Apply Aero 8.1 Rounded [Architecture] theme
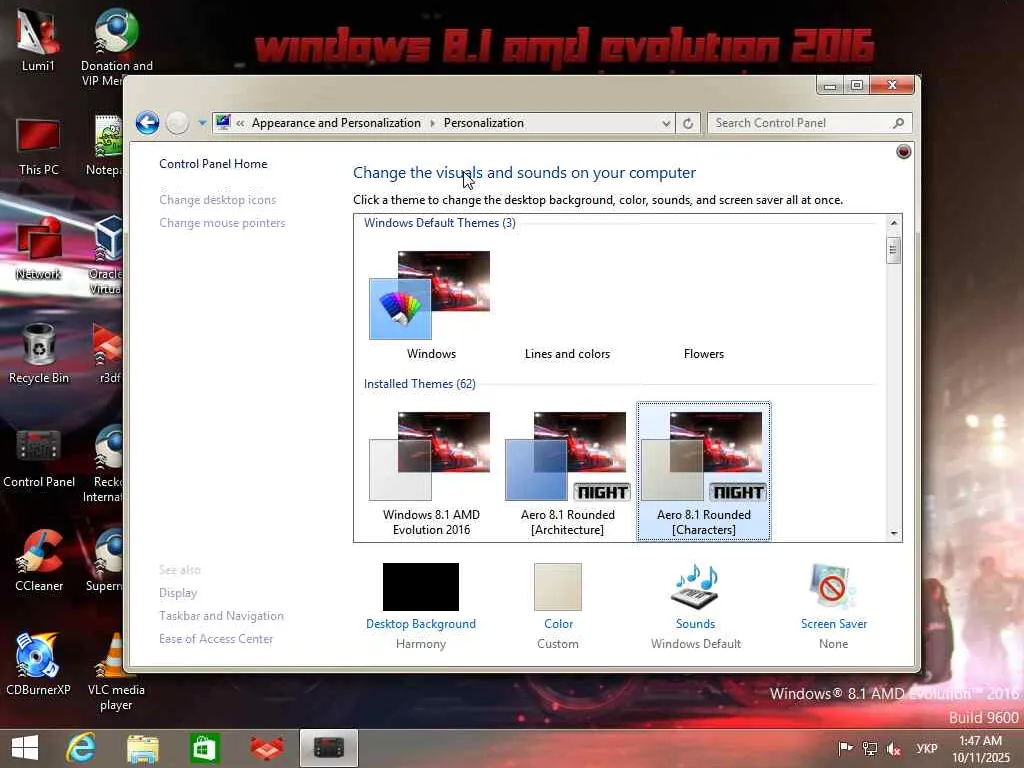The width and height of the screenshot is (1024, 768). click(568, 472)
